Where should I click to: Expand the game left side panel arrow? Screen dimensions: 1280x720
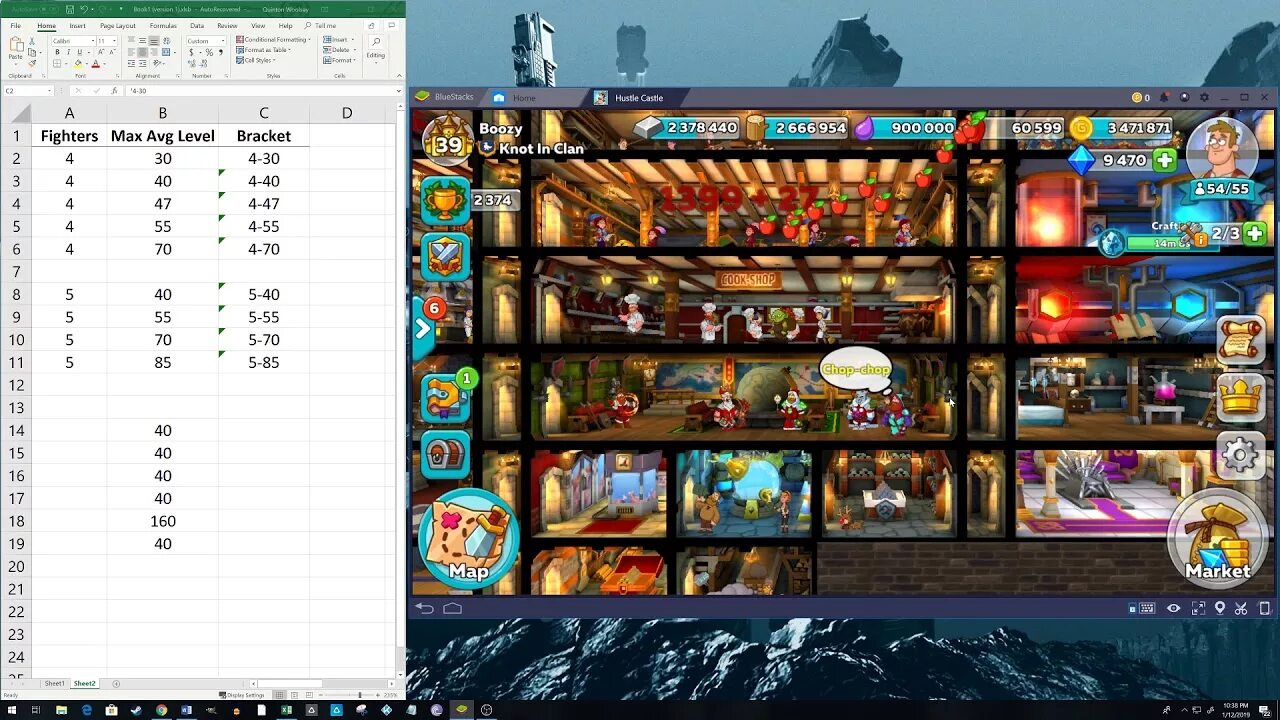(423, 329)
